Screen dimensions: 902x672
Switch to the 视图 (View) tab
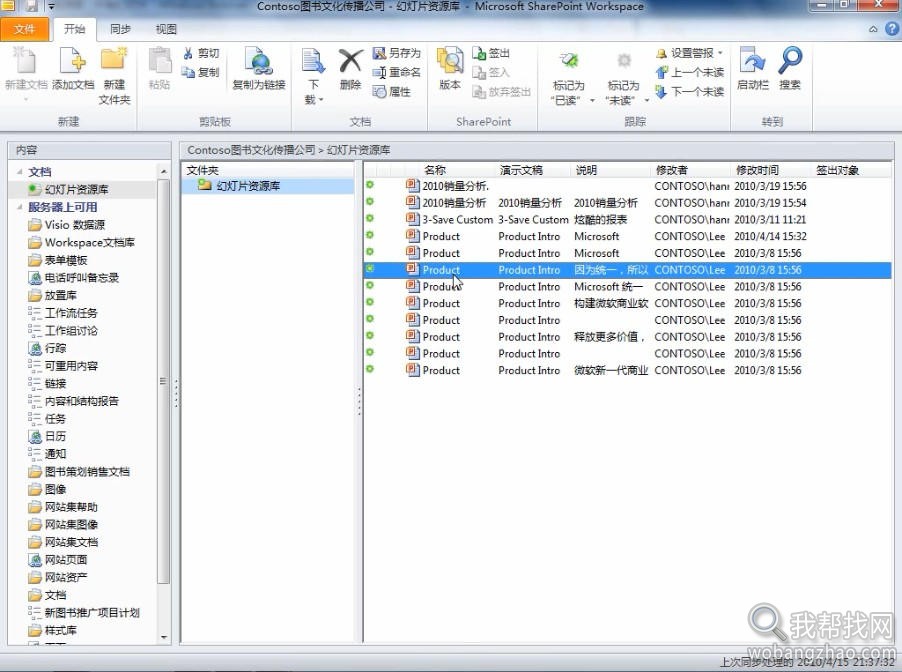166,29
